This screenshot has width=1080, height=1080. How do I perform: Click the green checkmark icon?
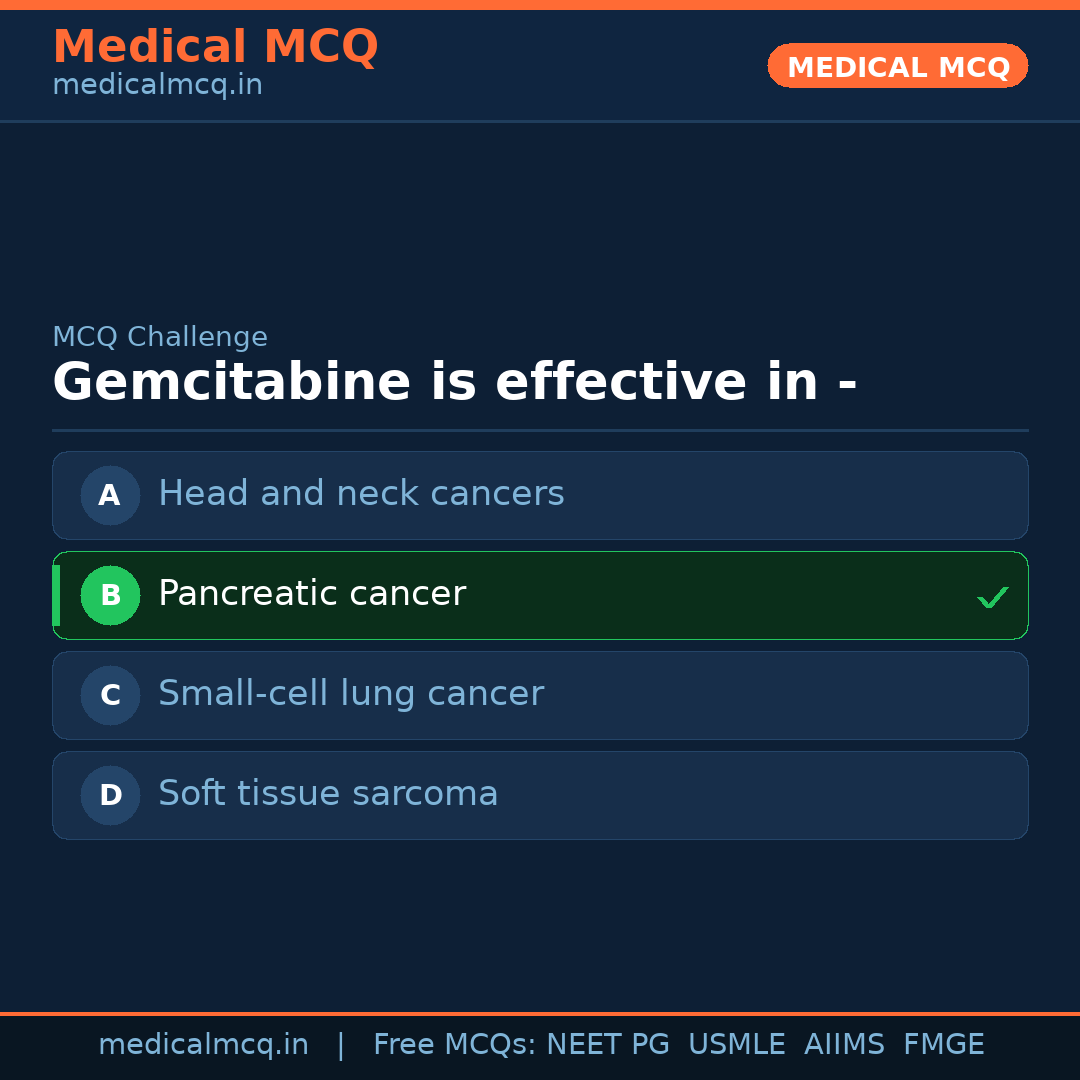click(x=992, y=598)
